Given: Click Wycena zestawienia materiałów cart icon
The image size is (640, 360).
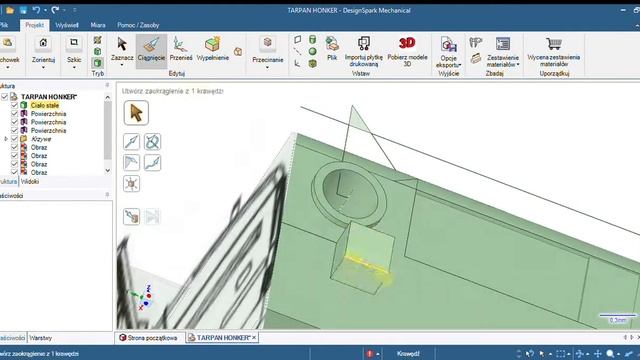Looking at the screenshot, I should coord(553,43).
